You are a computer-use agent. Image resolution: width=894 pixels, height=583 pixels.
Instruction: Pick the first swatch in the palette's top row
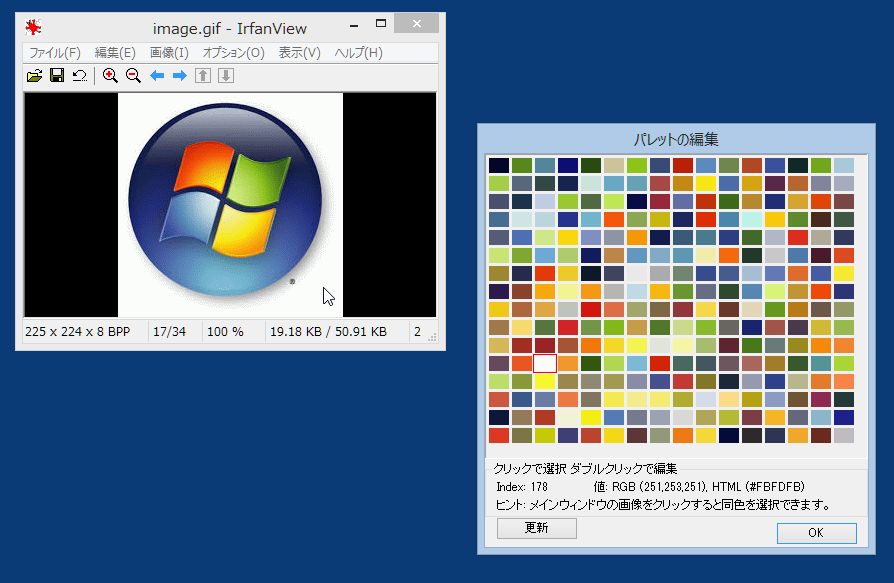point(499,165)
